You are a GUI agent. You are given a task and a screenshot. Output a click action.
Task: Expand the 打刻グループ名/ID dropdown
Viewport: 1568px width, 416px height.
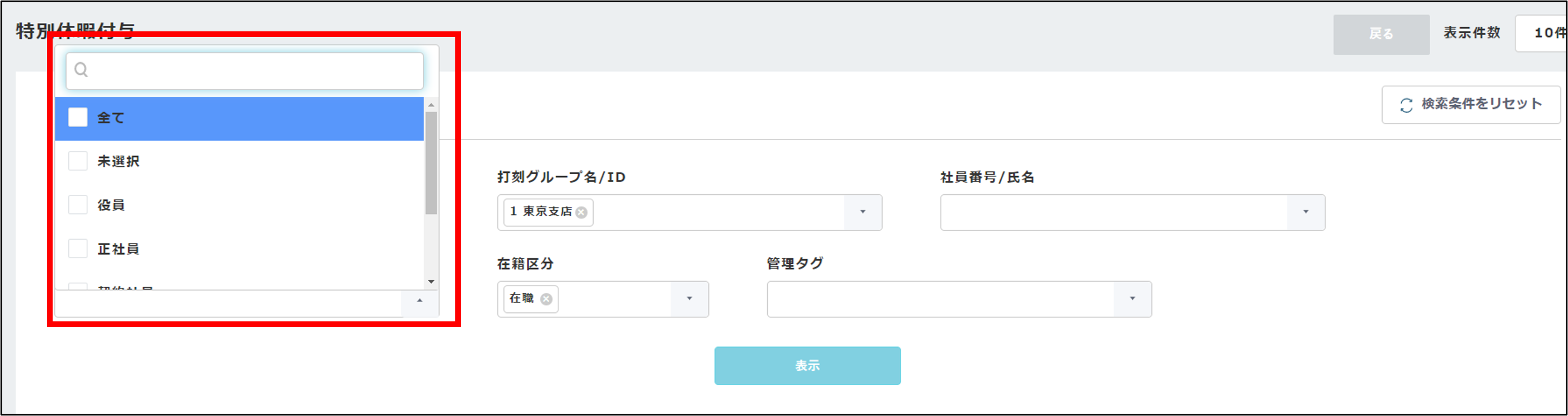(x=862, y=212)
